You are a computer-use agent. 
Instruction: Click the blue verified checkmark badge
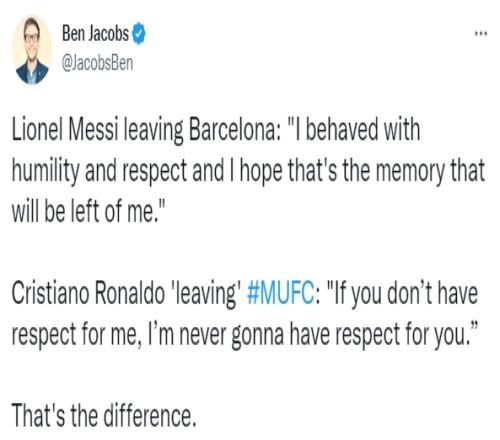(139, 34)
